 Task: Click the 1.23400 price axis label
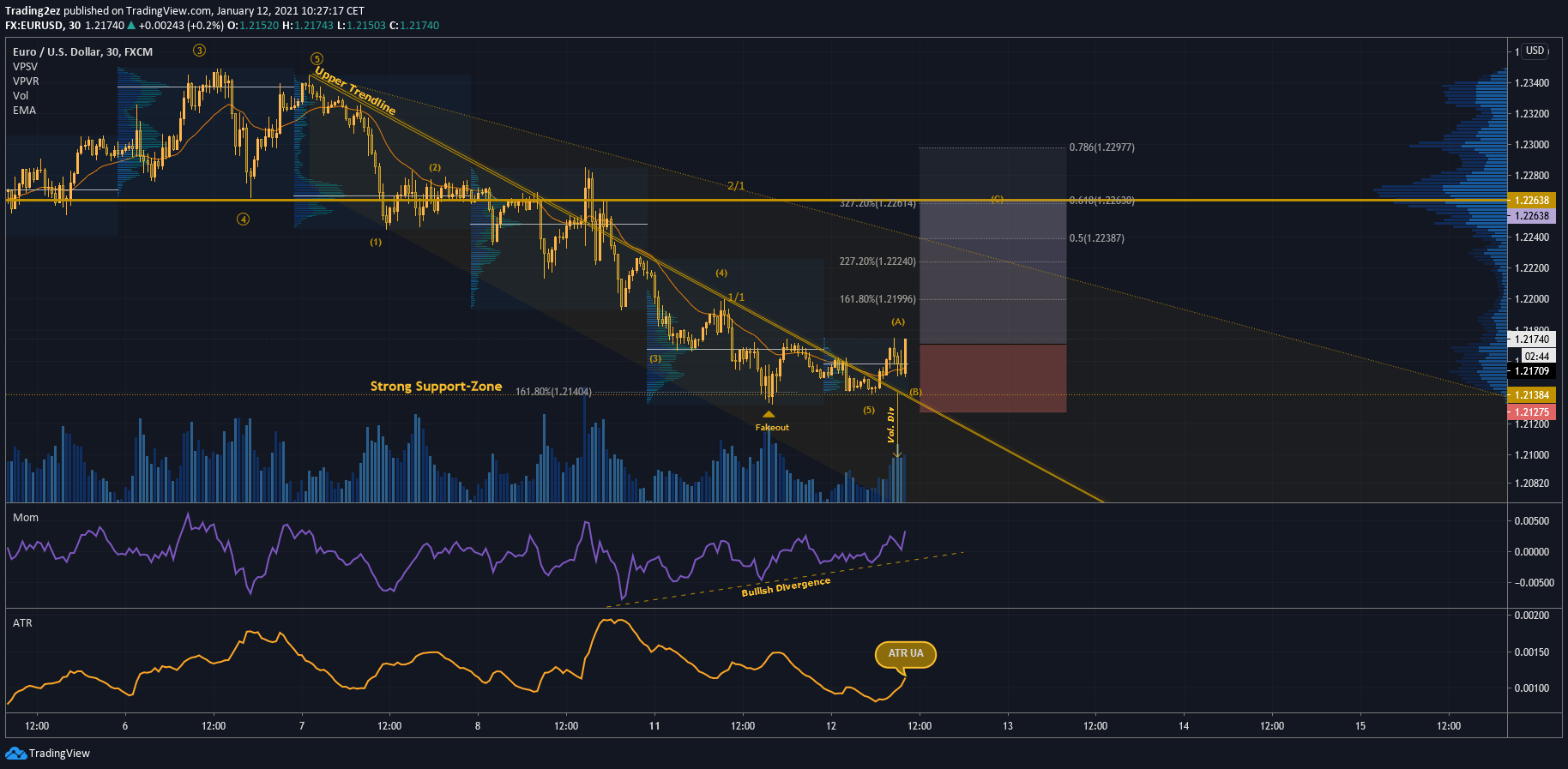pos(1532,83)
